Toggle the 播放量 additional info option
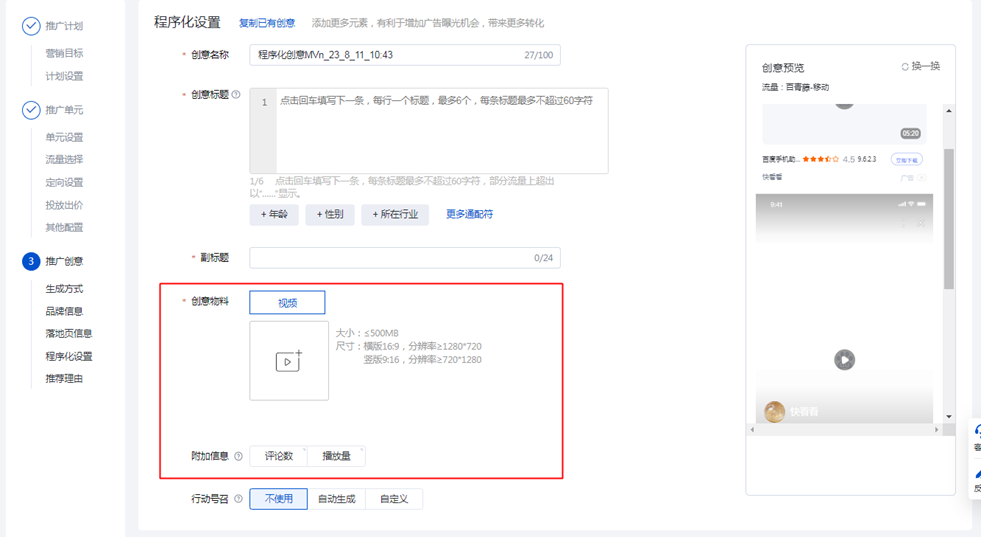The width and height of the screenshot is (981, 537). tap(336, 456)
